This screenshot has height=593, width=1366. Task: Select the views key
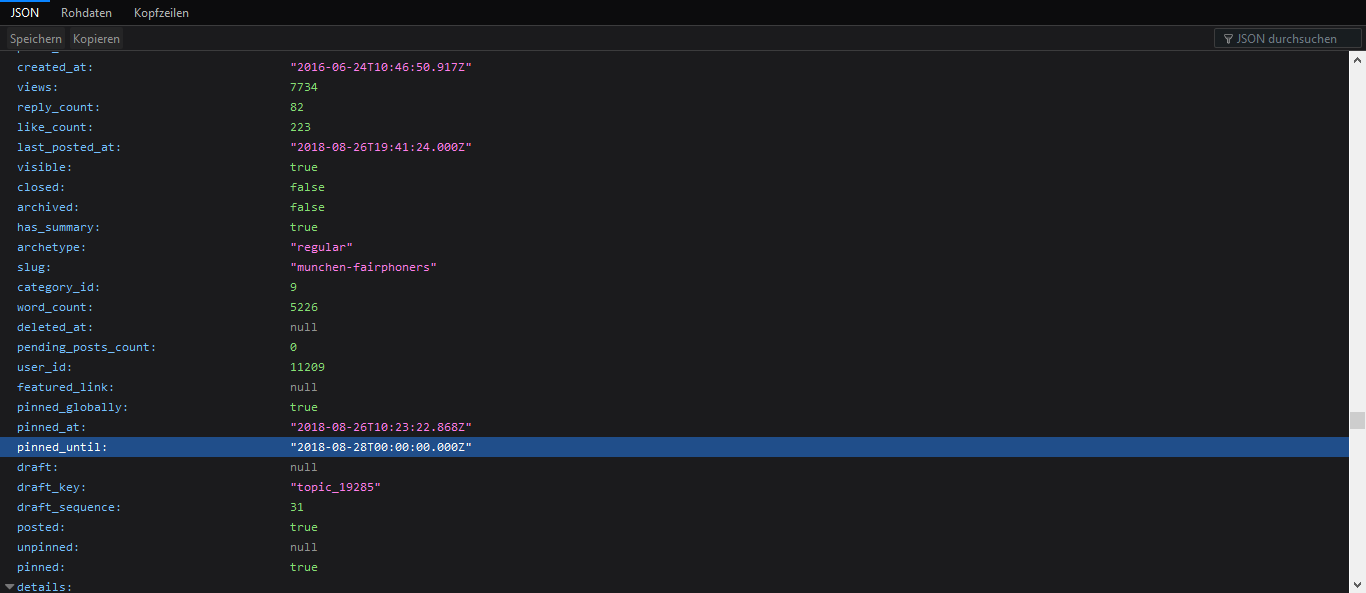click(x=36, y=87)
